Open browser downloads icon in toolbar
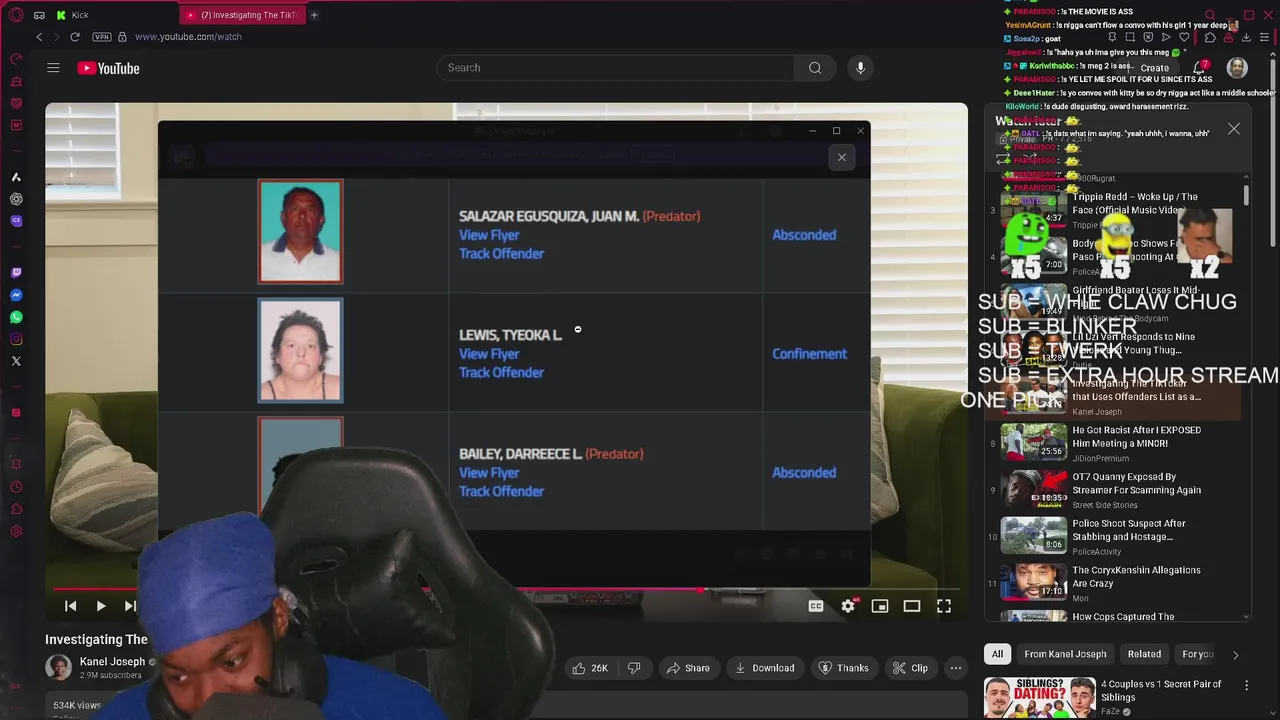 1246,37
